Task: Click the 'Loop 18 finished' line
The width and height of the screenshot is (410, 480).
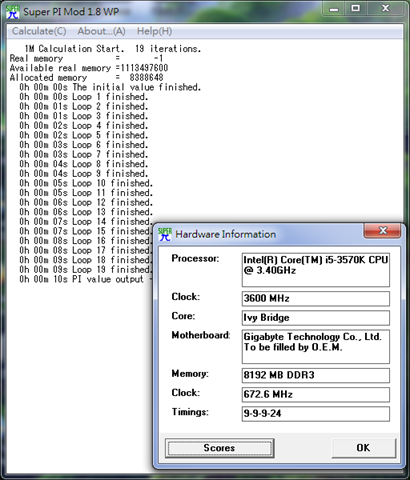Action: click(x=85, y=260)
